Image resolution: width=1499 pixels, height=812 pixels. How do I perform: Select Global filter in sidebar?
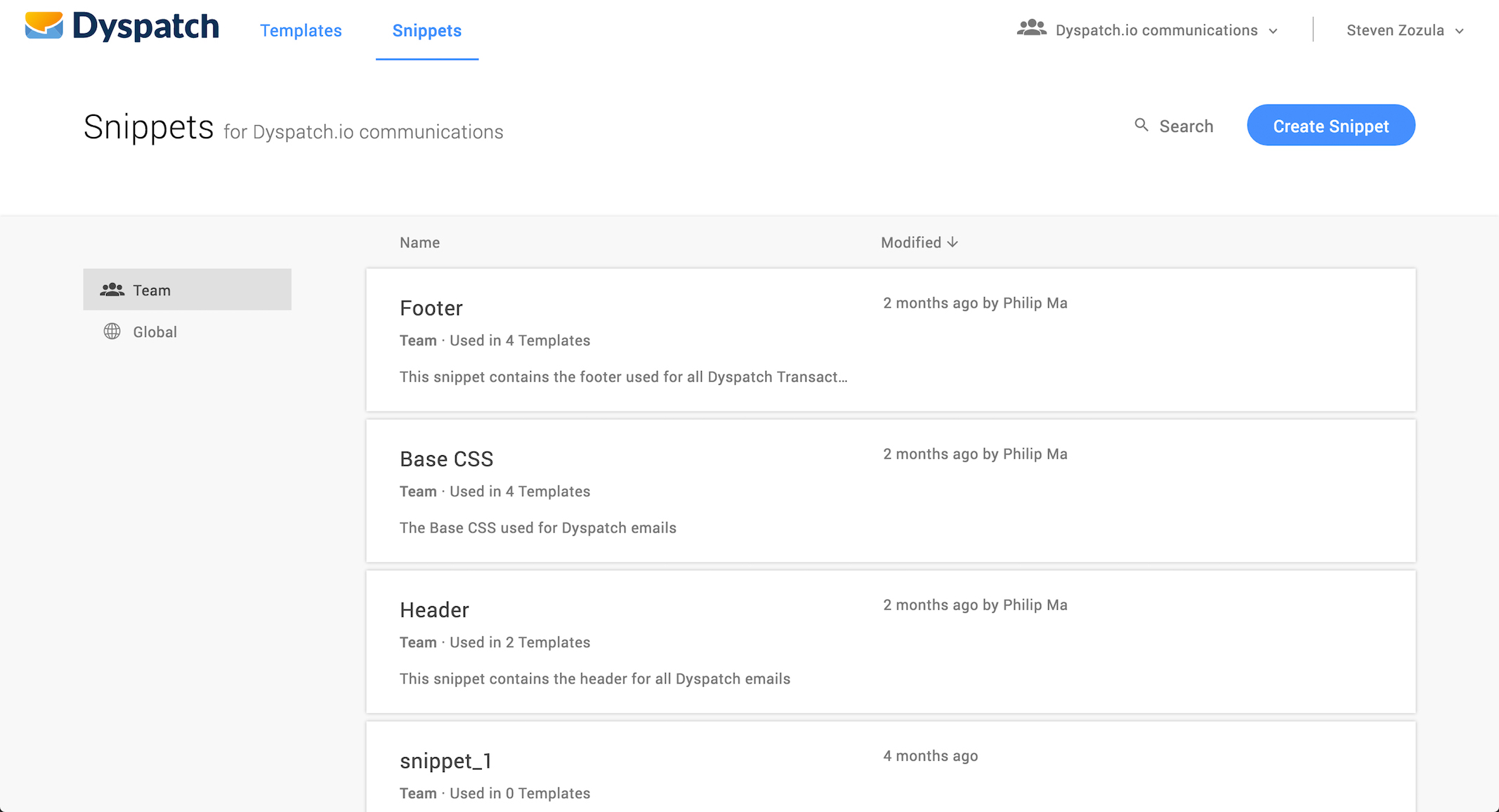pyautogui.click(x=187, y=332)
